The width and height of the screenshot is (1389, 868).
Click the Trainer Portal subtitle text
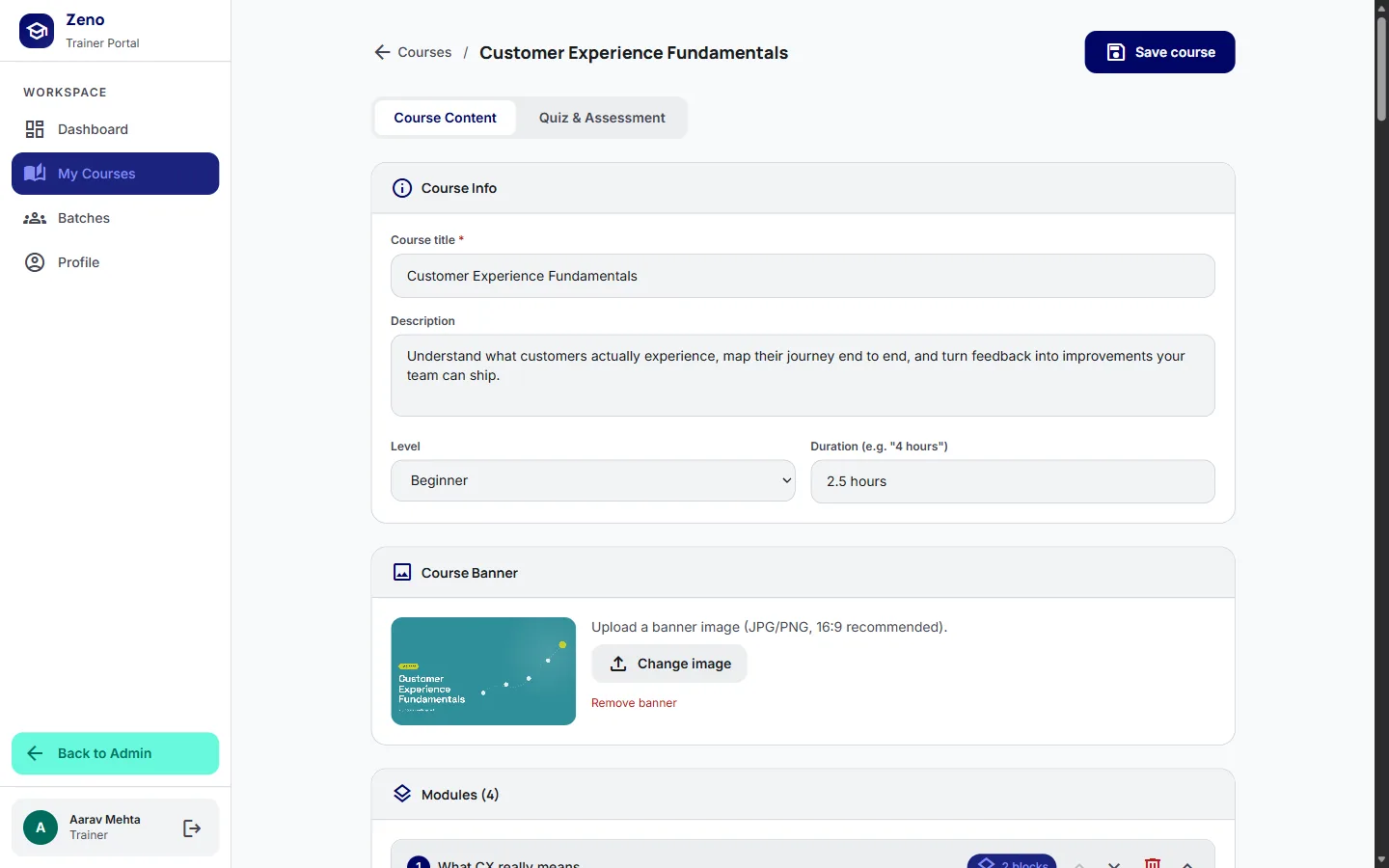coord(102,43)
